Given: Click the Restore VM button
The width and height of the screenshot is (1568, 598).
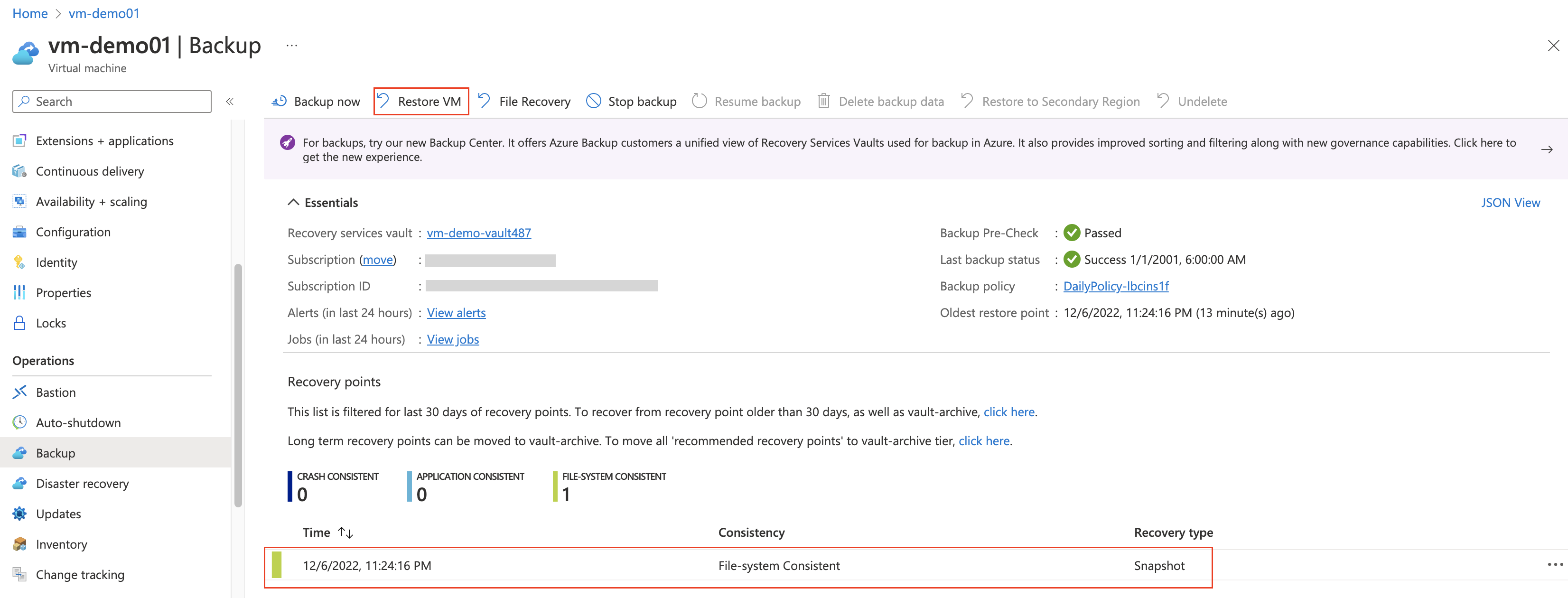Looking at the screenshot, I should pos(420,101).
